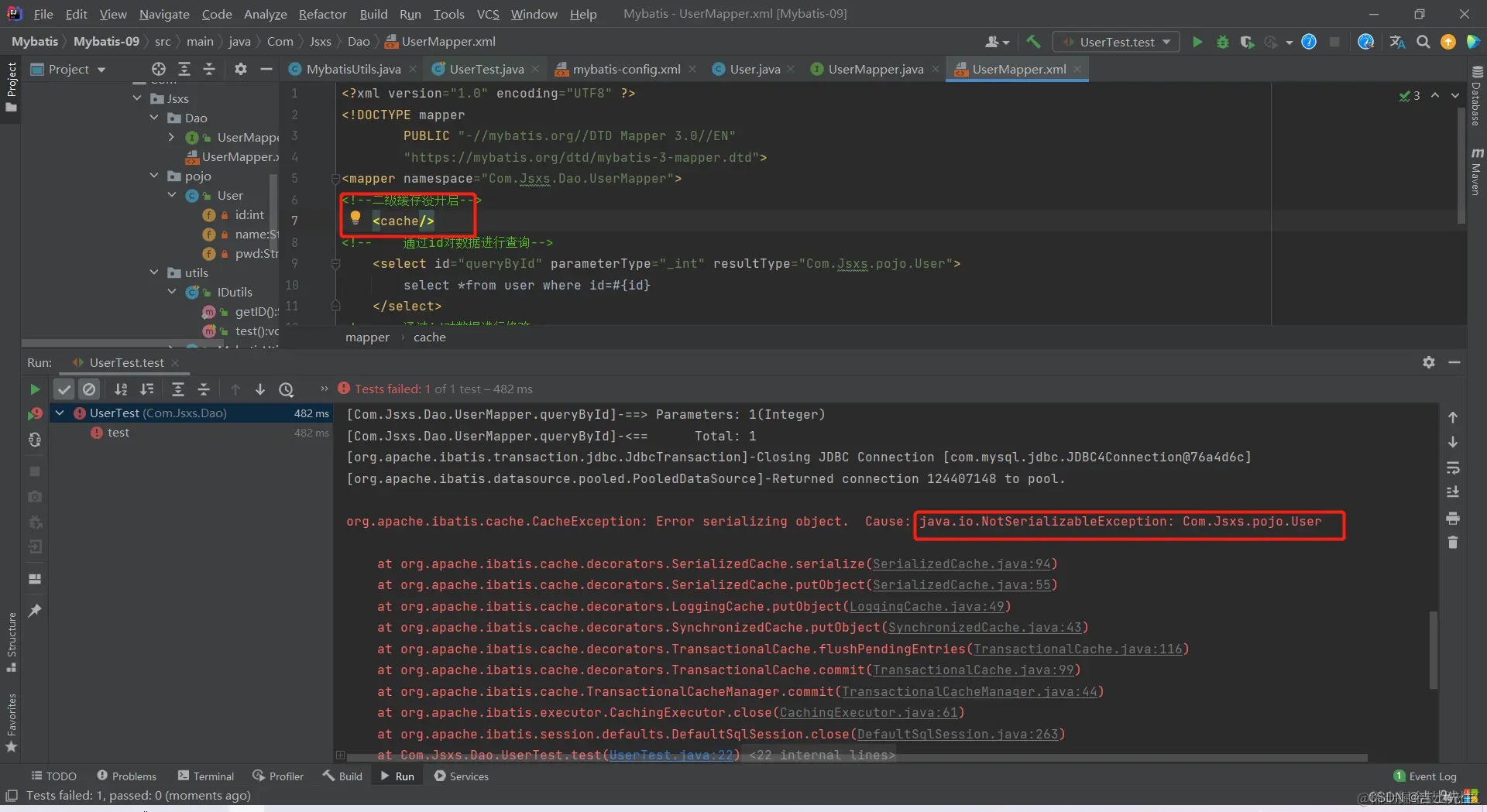This screenshot has width=1487, height=812.
Task: Open the Terminal tool window
Action: [x=206, y=776]
